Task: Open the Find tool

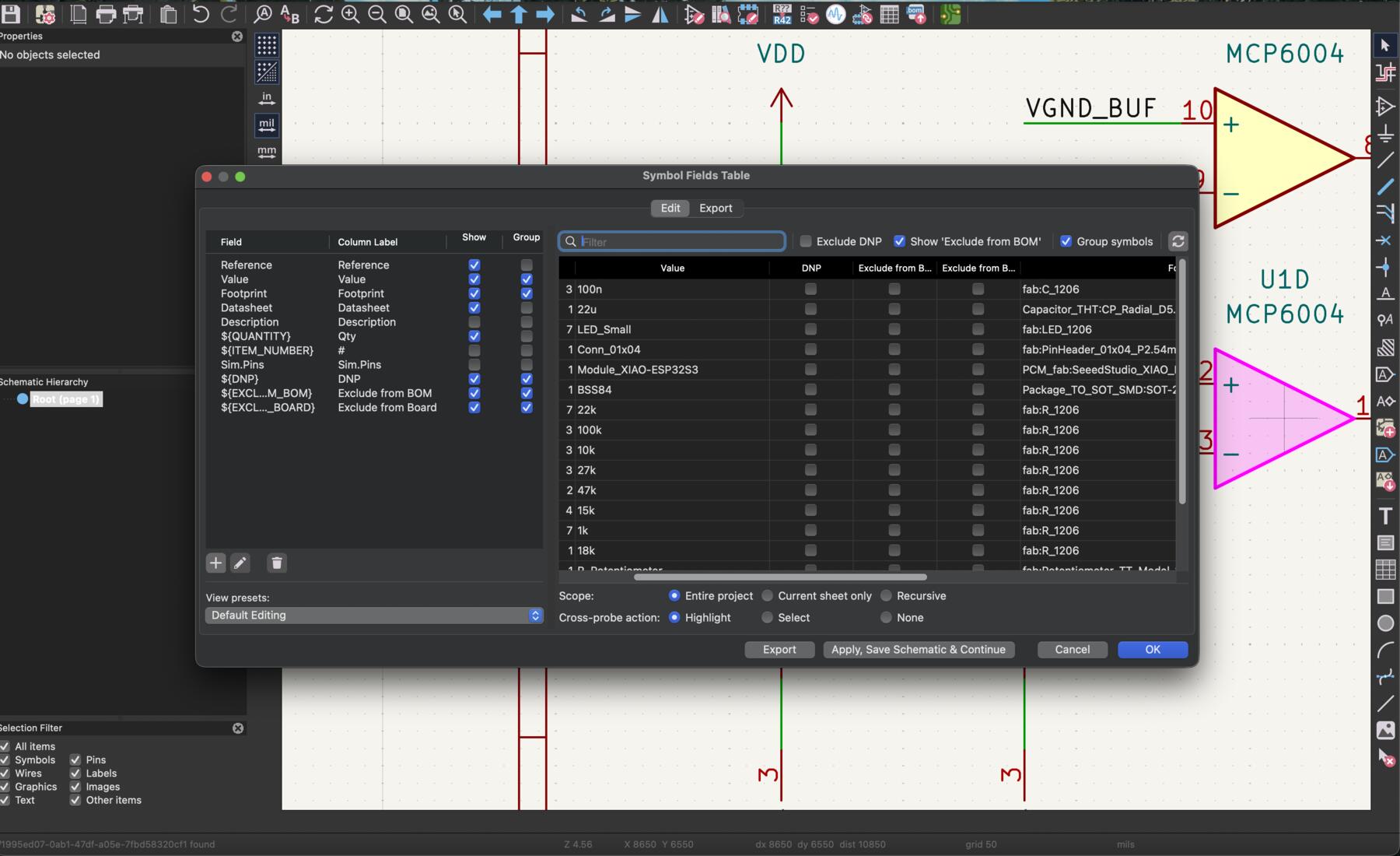Action: point(264,14)
